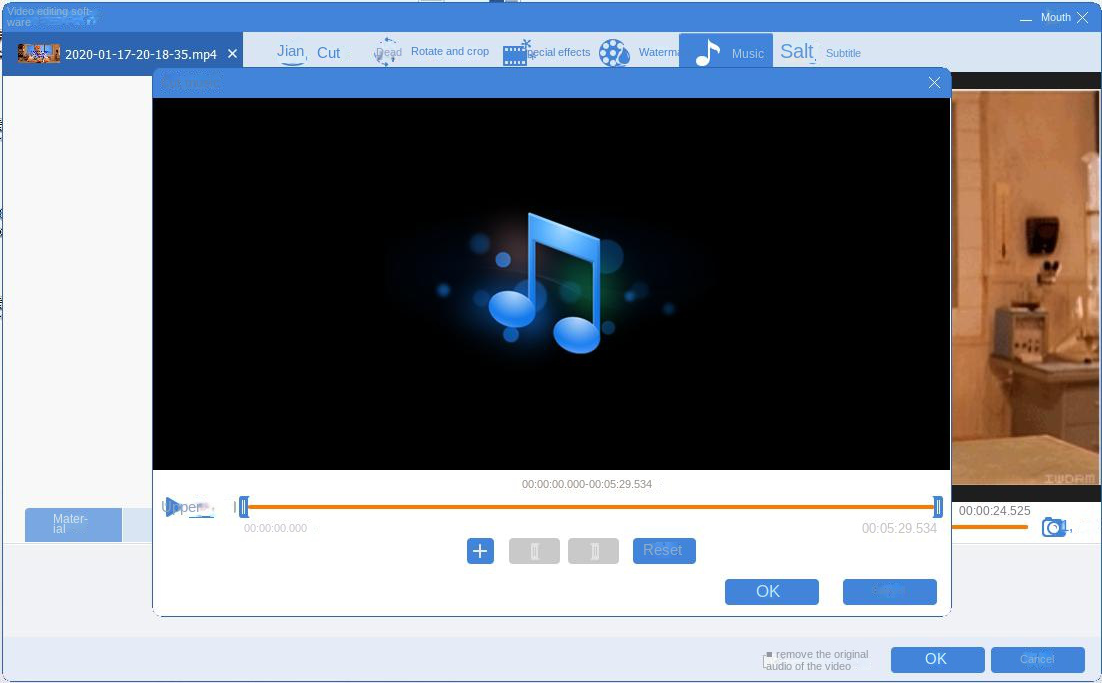This screenshot has width=1102, height=683.
Task: Select the 2020-01-17-20-18-35.mp4 video thumbnail
Action: (39, 53)
